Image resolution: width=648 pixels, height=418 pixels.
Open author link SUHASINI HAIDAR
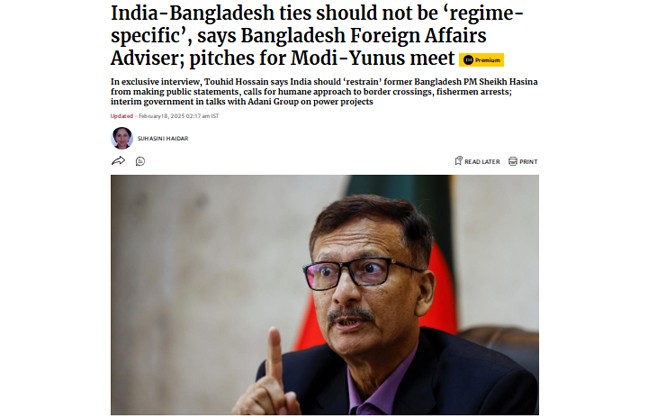click(x=163, y=139)
